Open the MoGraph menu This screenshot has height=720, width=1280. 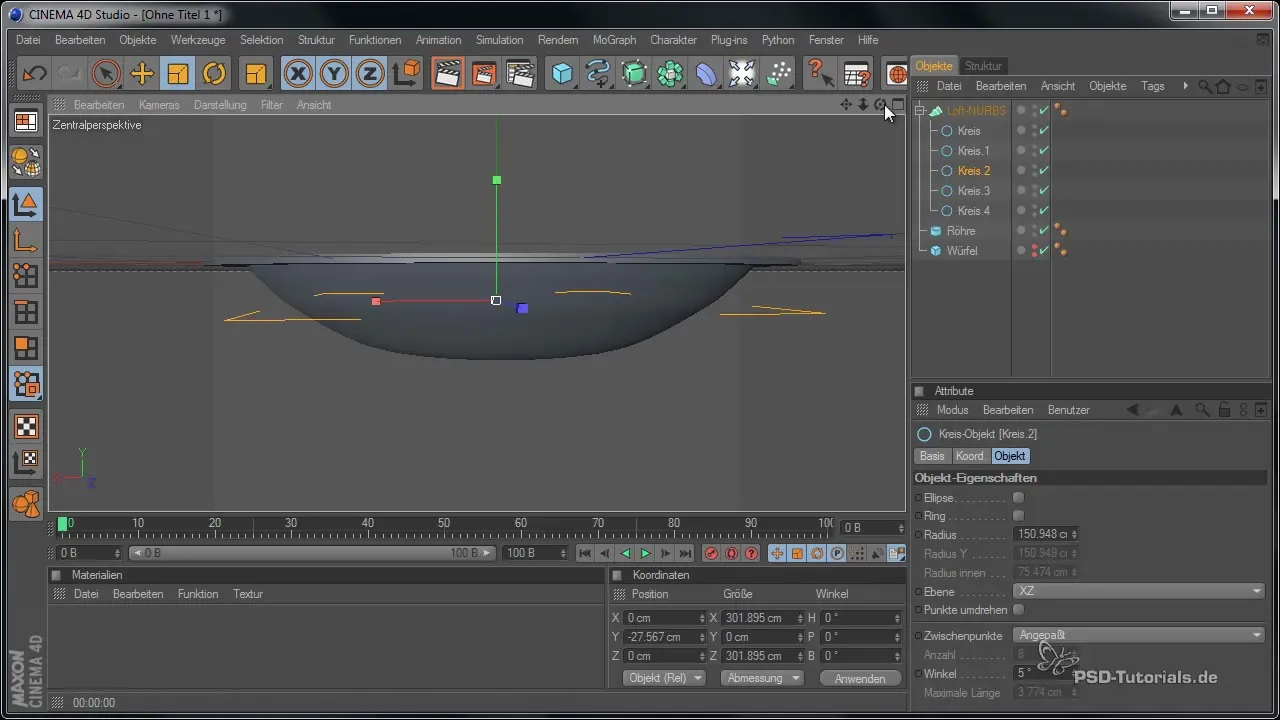(x=612, y=40)
